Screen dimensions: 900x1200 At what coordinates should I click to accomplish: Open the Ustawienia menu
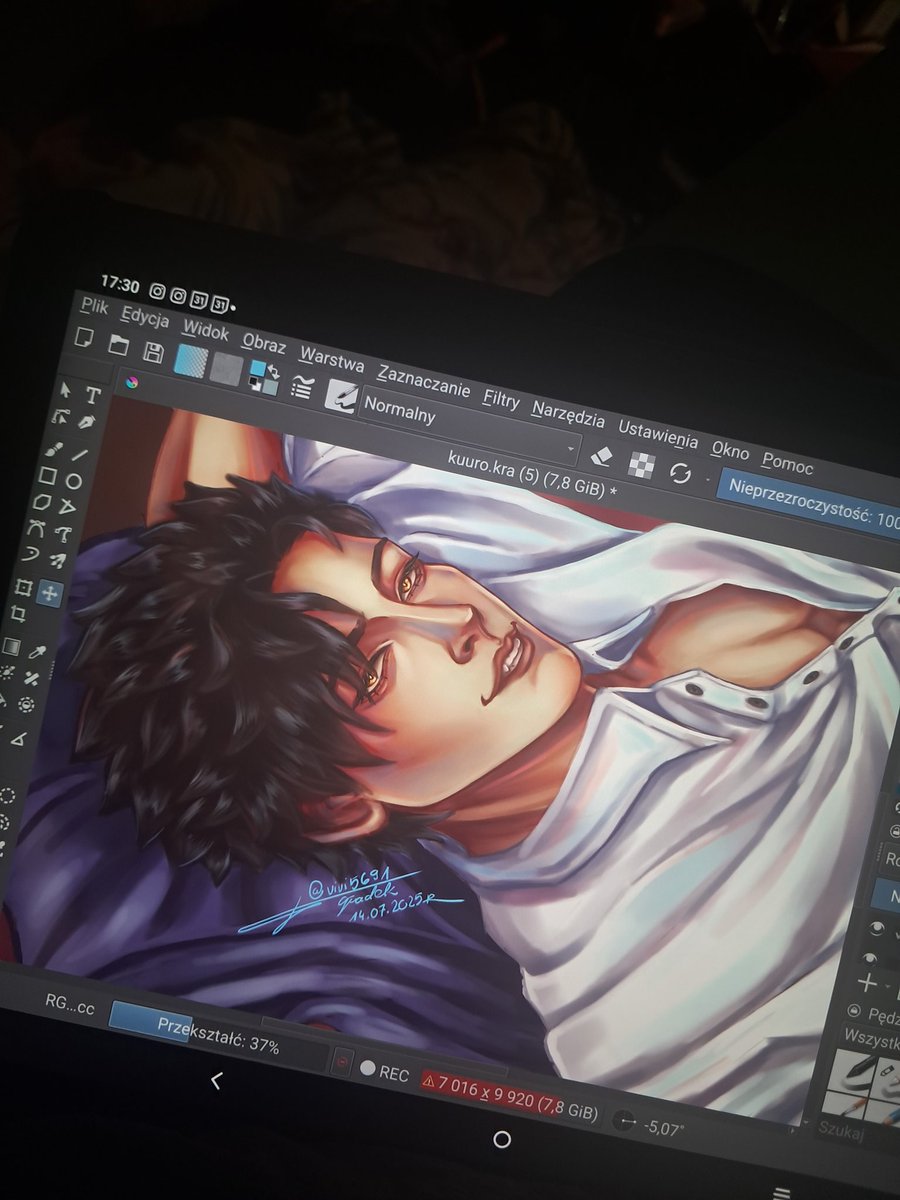[658, 435]
